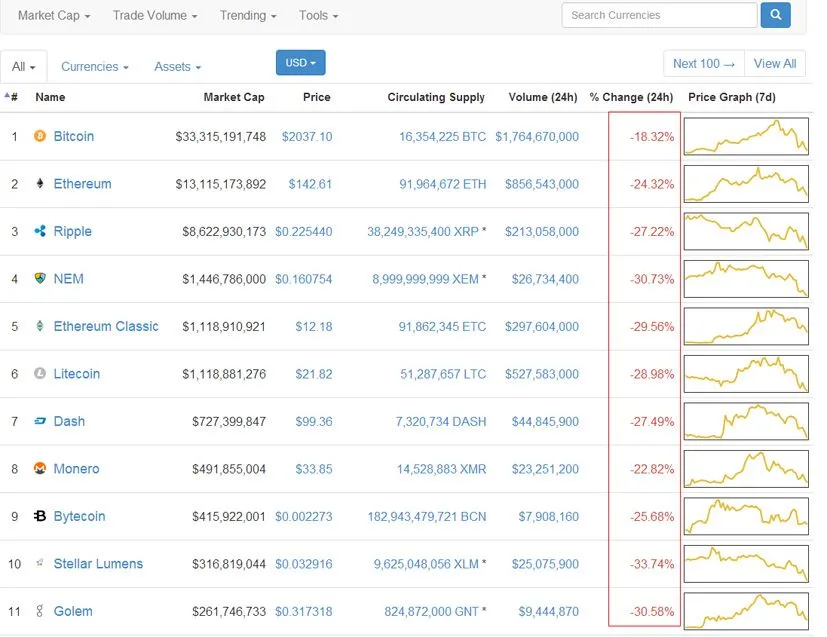Open the Golem currency link
The height and width of the screenshot is (637, 827).
coord(73,611)
